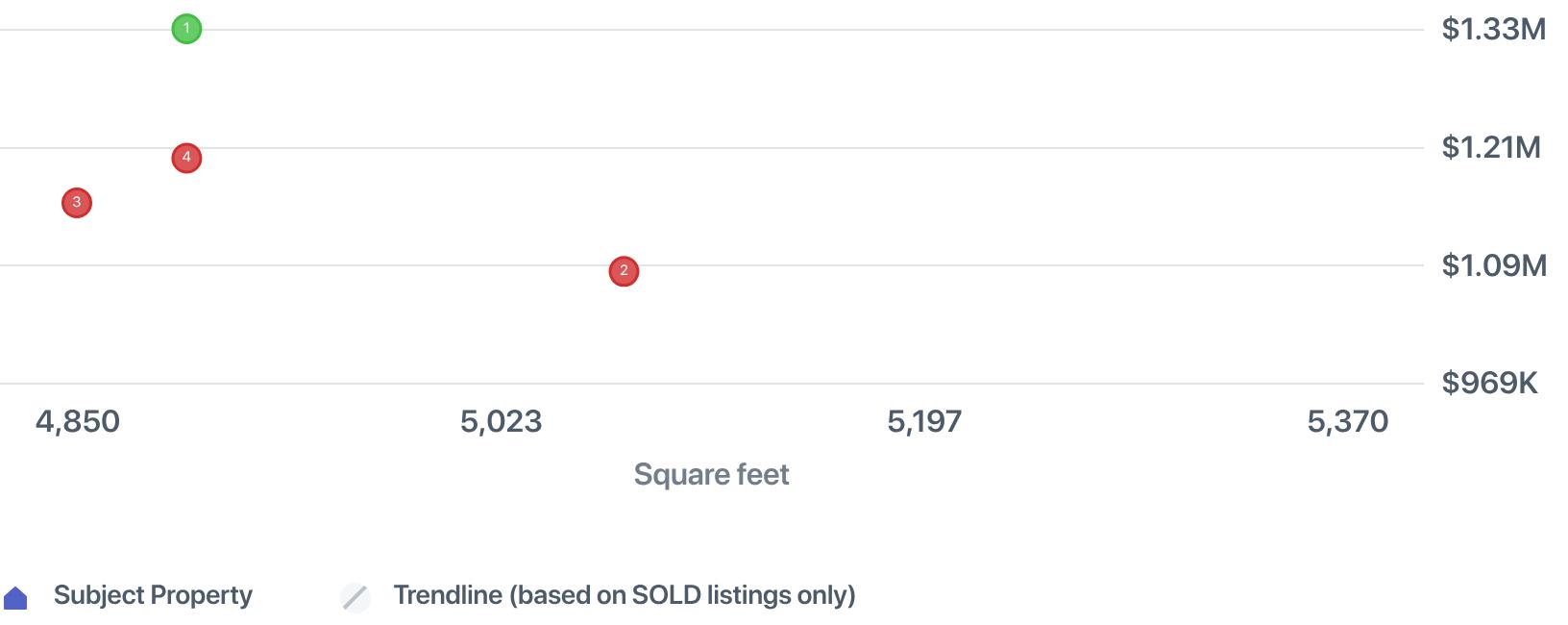The image size is (1568, 625).
Task: Select the 5,197 x-axis tick label
Action: pos(924,421)
